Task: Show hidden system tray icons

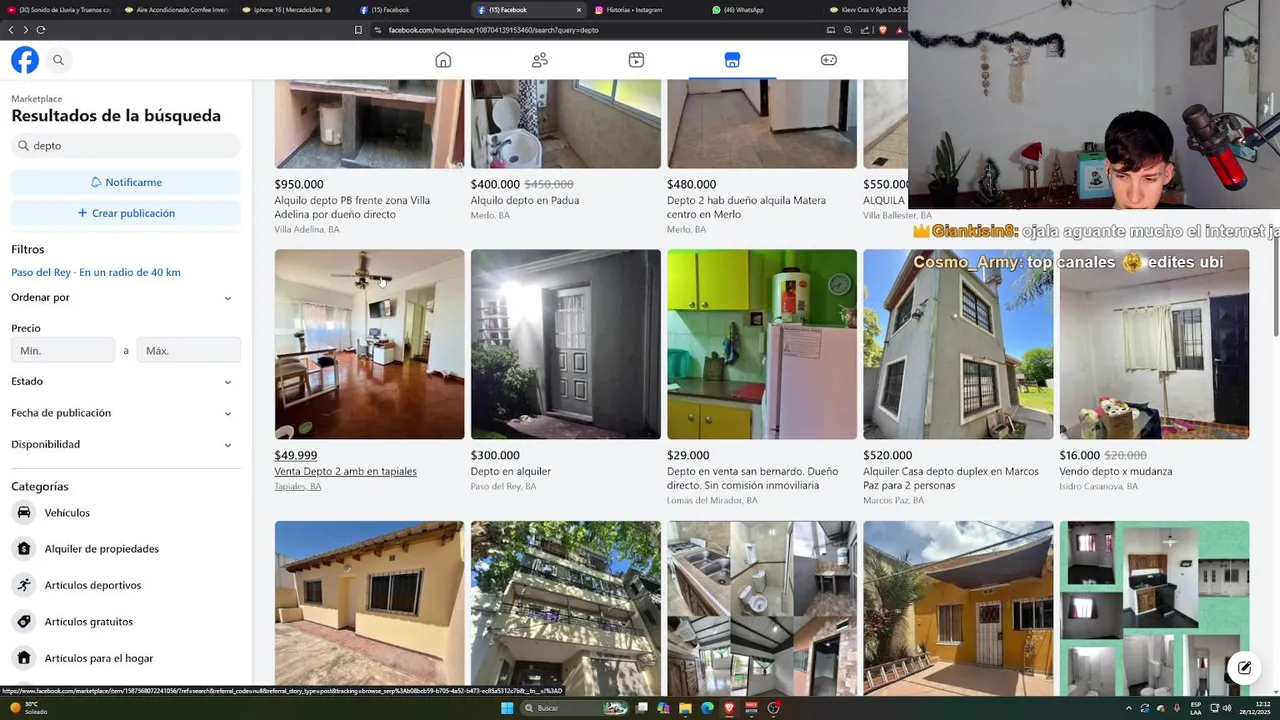Action: coord(1129,708)
